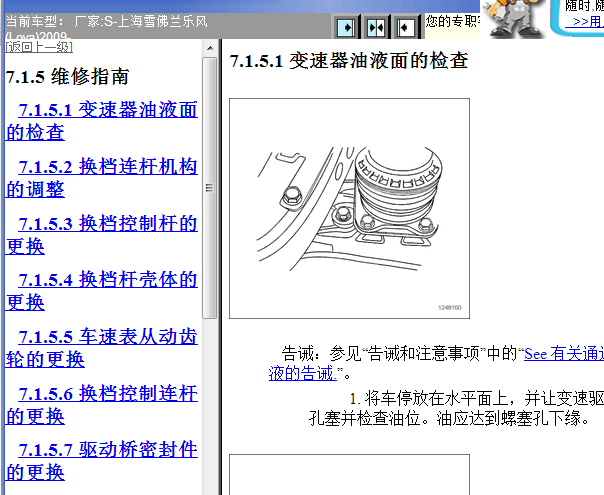The image size is (604, 495).
Task: Click the 7.1.5 维修指南 heading
Action: pos(67,76)
